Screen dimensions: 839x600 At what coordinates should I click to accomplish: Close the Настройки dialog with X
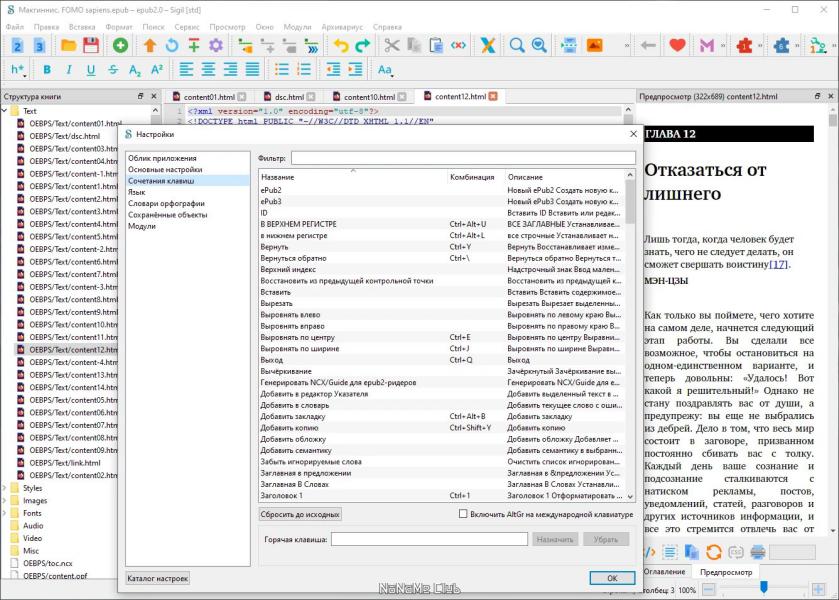634,134
